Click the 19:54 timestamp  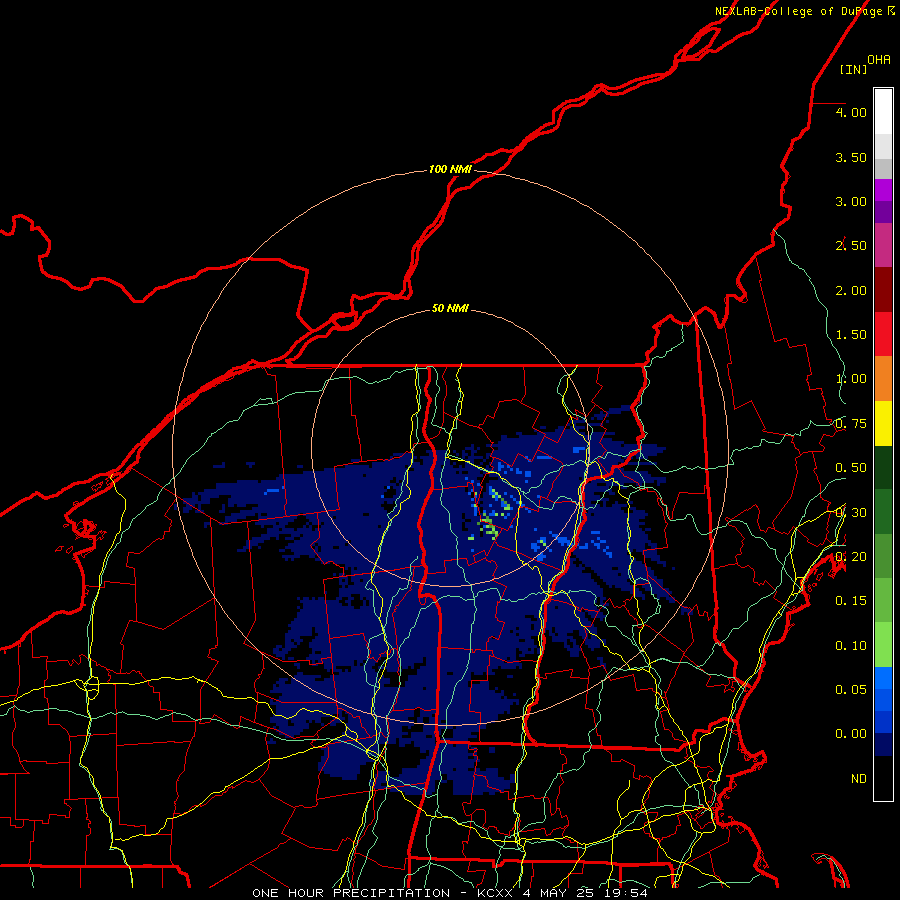(x=626, y=893)
